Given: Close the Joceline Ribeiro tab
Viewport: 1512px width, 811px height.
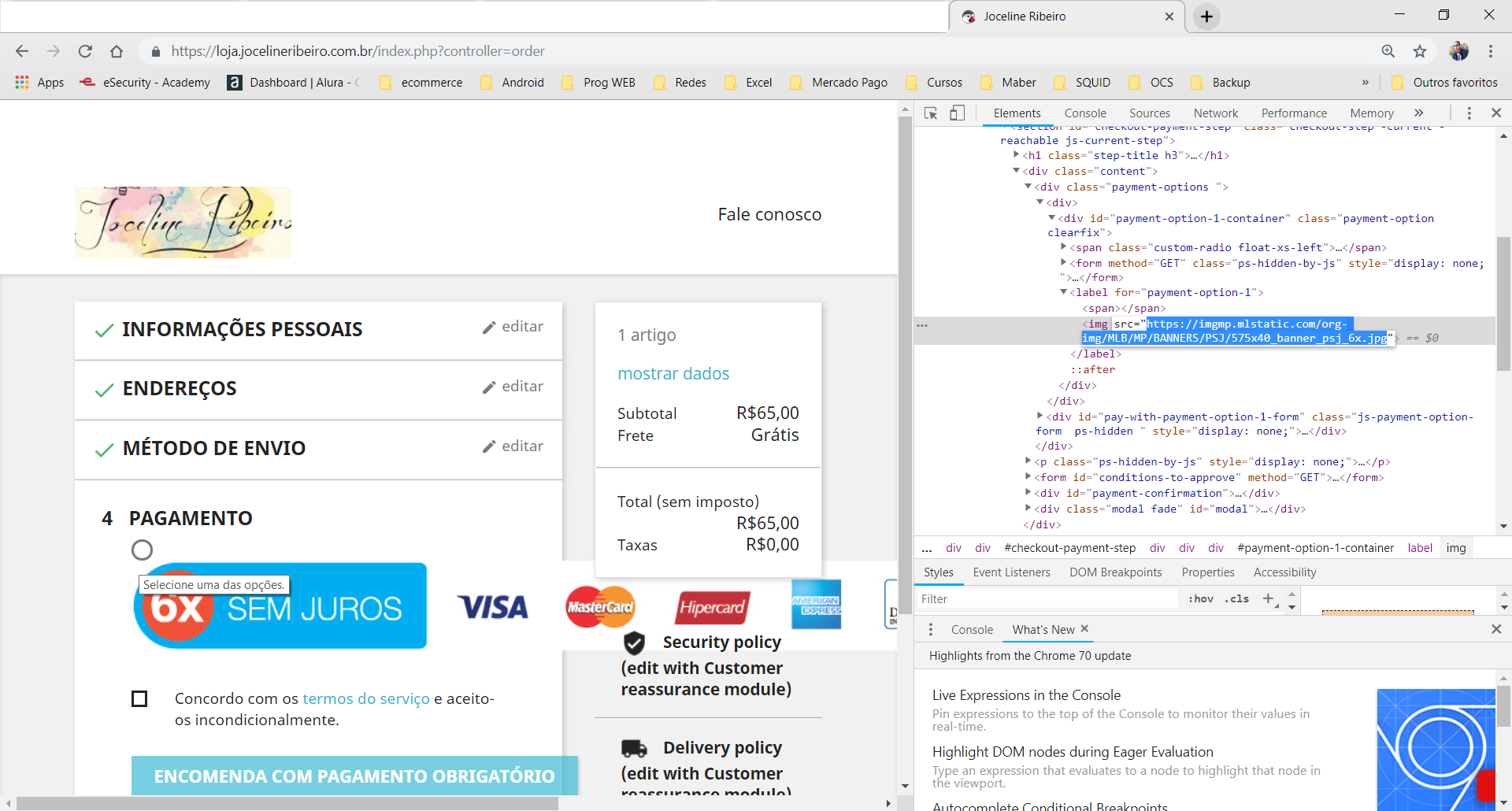Looking at the screenshot, I should (x=1169, y=17).
